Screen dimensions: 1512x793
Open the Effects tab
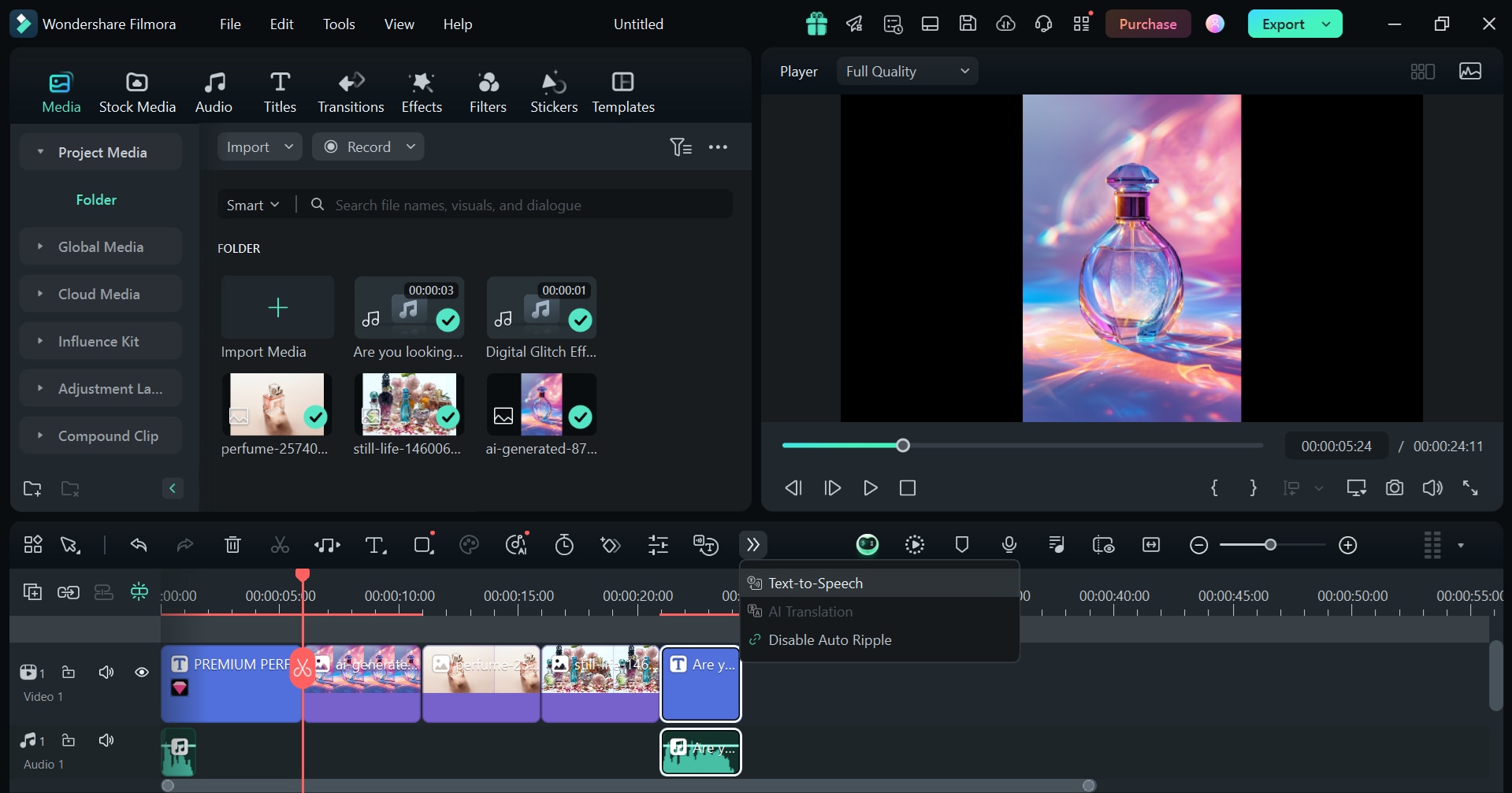coord(422,92)
